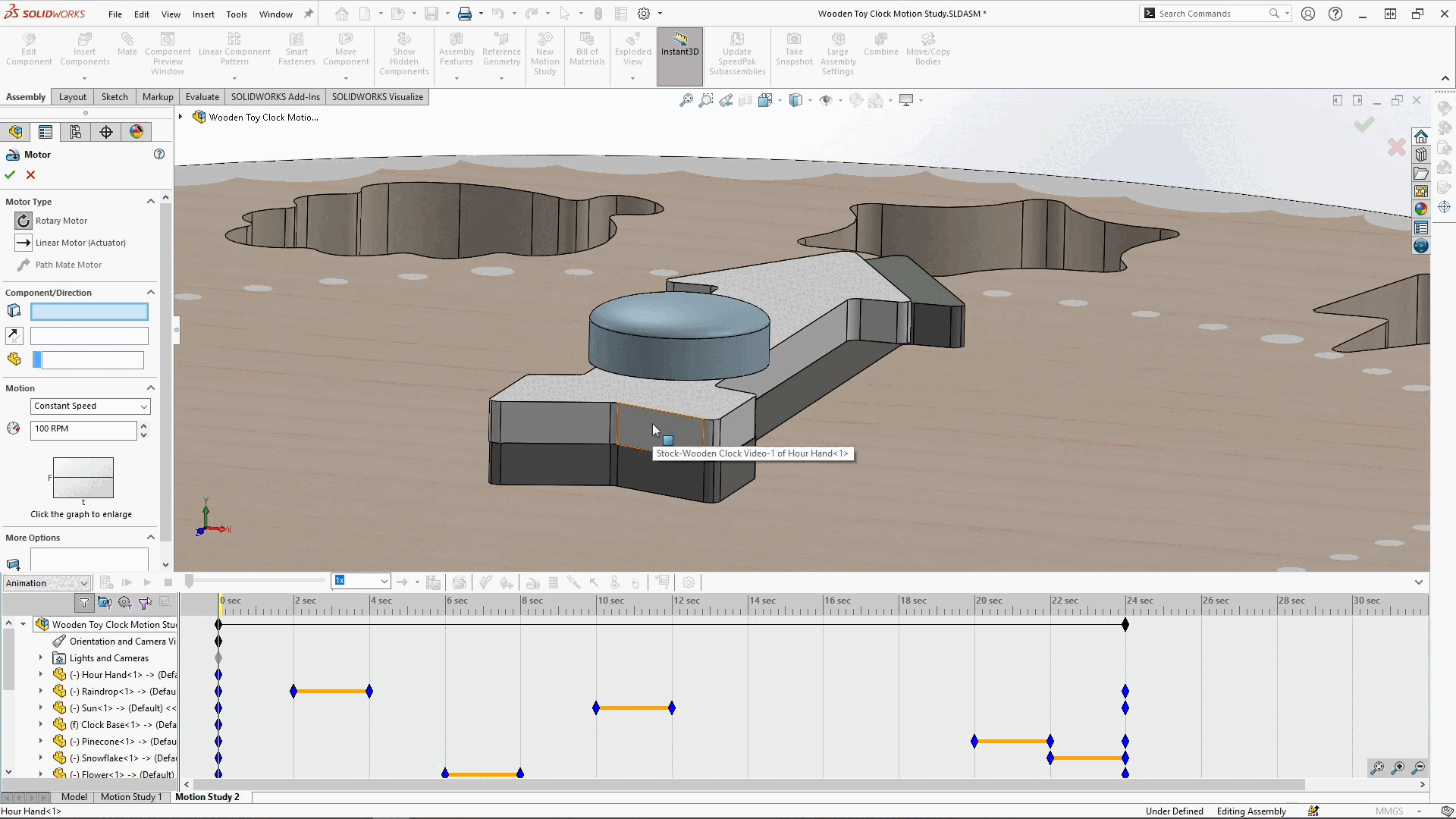This screenshot has width=1456, height=819.
Task: Click the 100 RPM input field
Action: tap(83, 430)
